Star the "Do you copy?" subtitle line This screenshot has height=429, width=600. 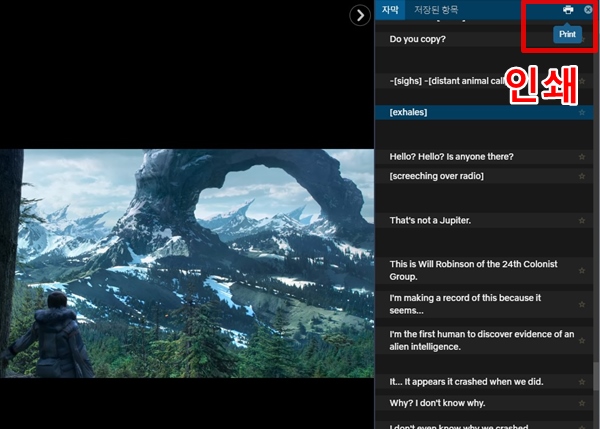click(582, 39)
